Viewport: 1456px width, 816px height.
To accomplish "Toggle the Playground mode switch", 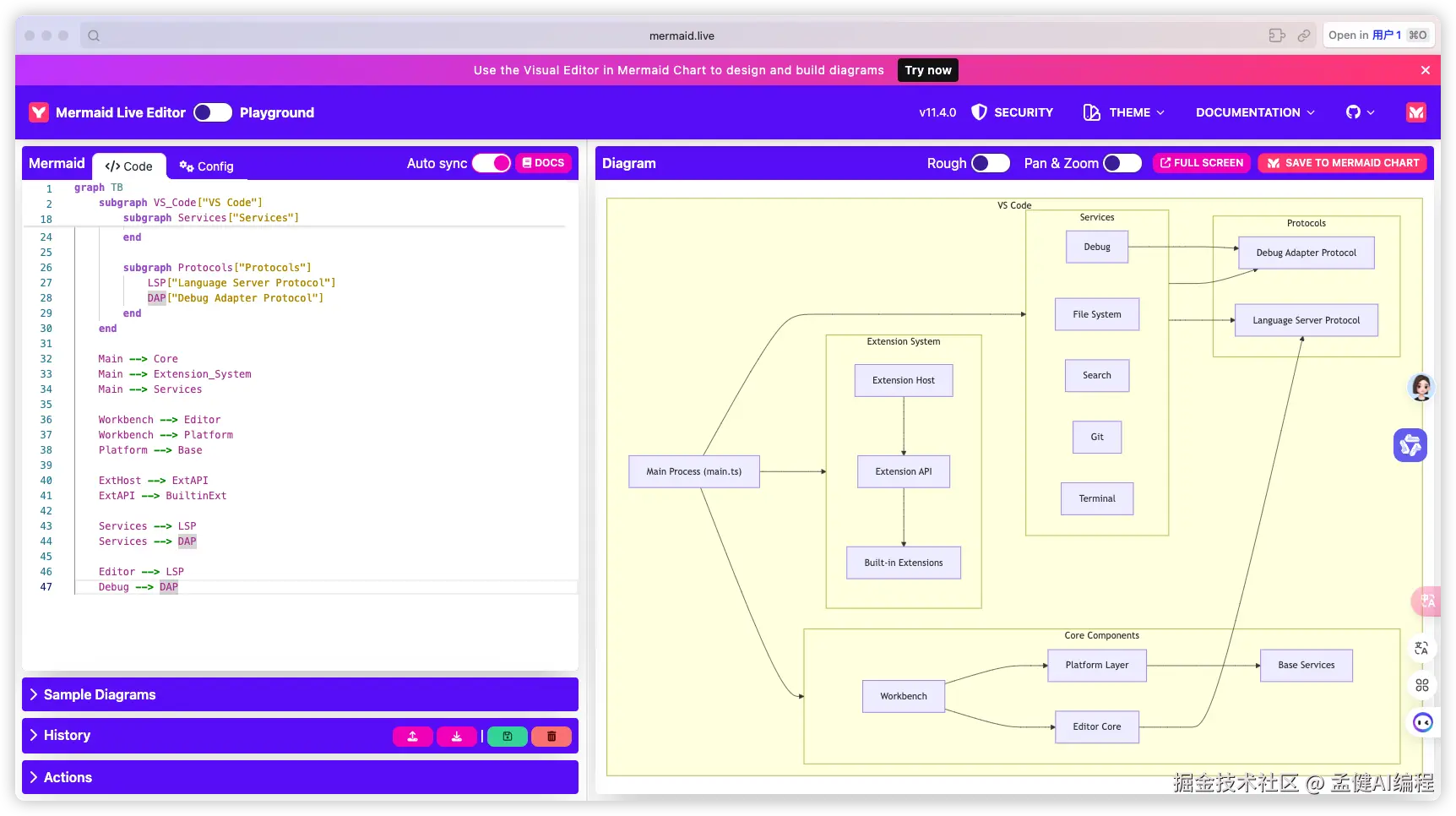I will click(x=213, y=112).
